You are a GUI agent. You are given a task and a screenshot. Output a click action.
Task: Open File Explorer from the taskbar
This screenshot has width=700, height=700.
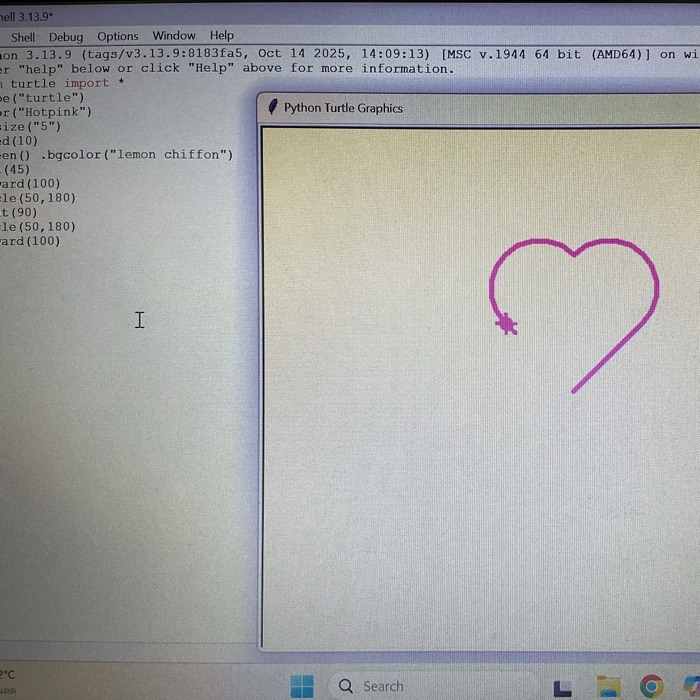tap(607, 686)
